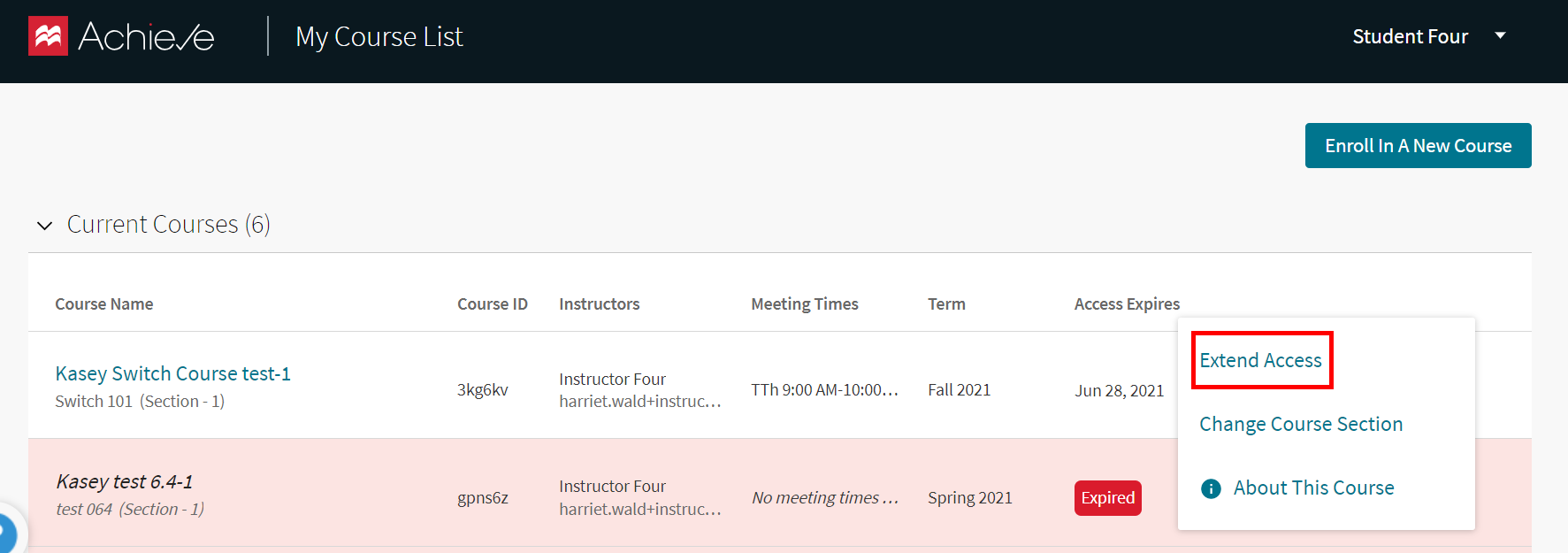This screenshot has height=553, width=1568.
Task: Click Enroll In A New Course button
Action: [1418, 145]
